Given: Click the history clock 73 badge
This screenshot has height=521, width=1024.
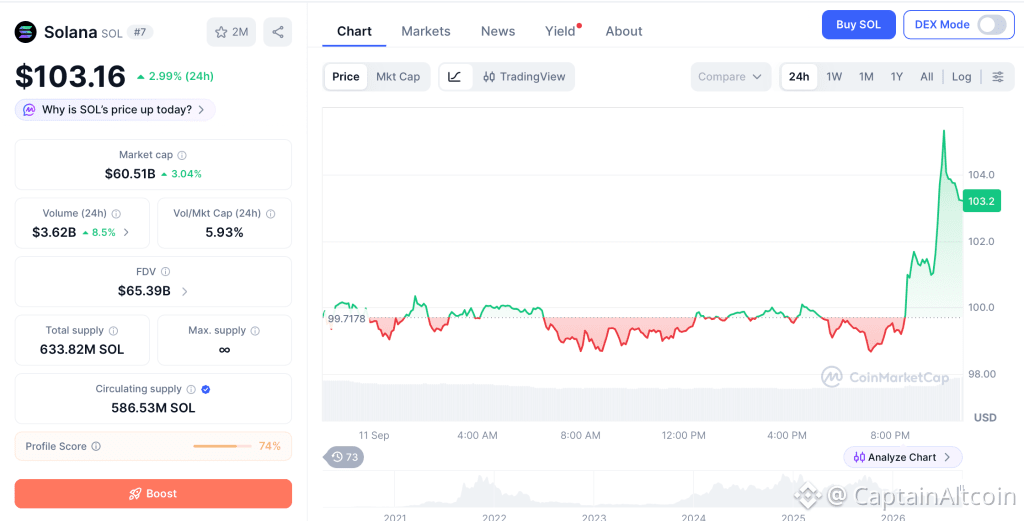Looking at the screenshot, I should (344, 457).
